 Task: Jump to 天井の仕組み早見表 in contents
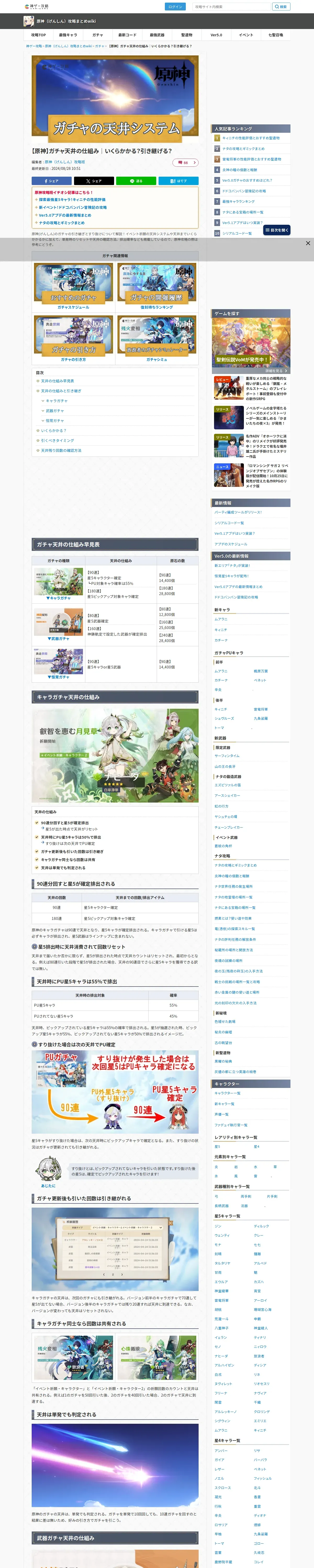click(57, 381)
